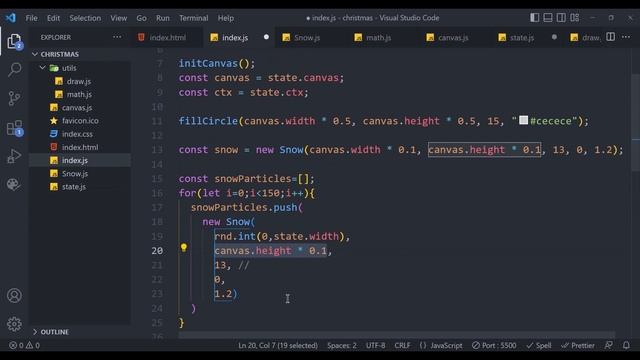Image resolution: width=640 pixels, height=360 pixels.
Task: Switch to the Snow.js tab
Action: point(307,38)
